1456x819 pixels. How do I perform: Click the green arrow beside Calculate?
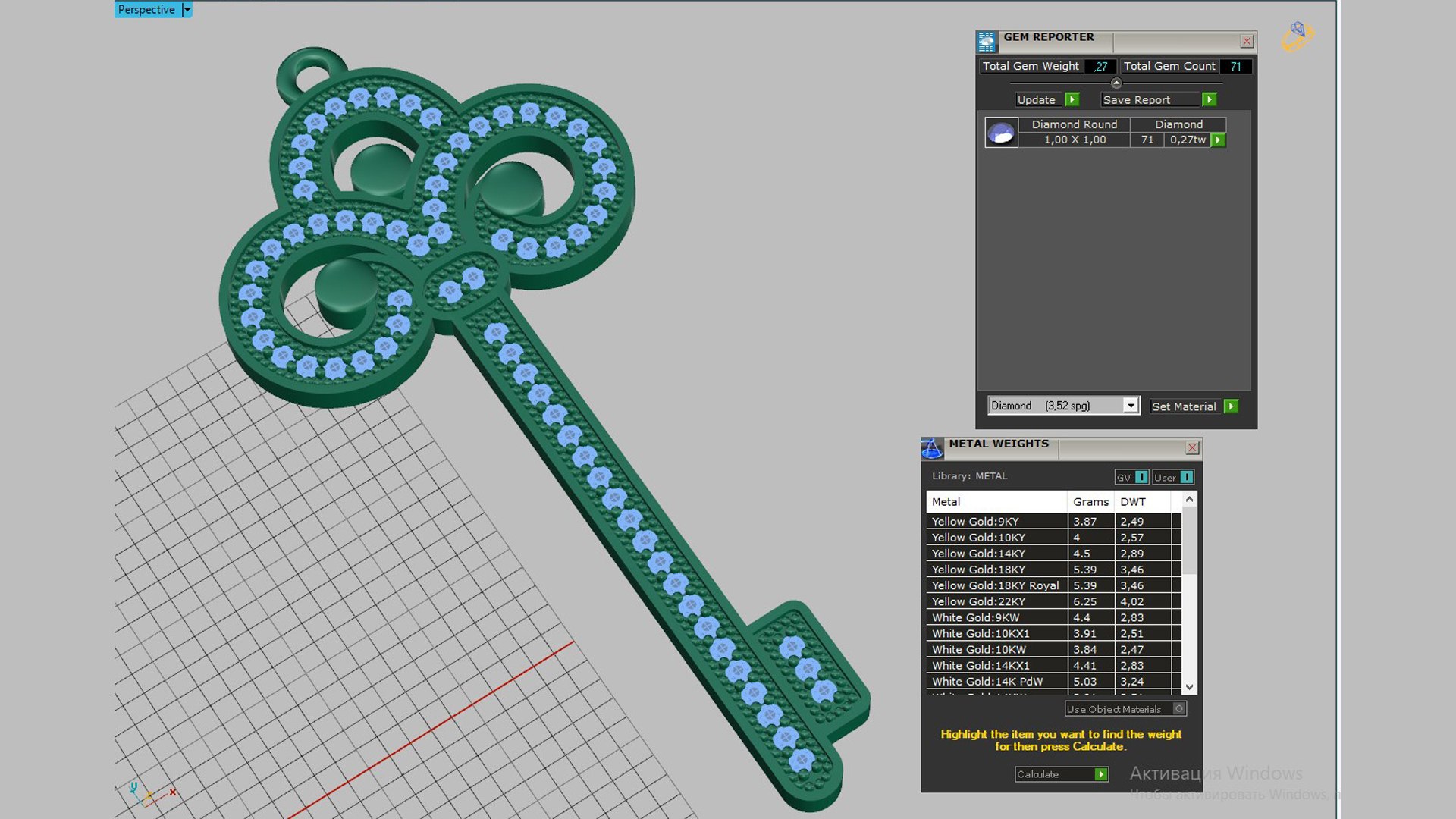click(1101, 774)
